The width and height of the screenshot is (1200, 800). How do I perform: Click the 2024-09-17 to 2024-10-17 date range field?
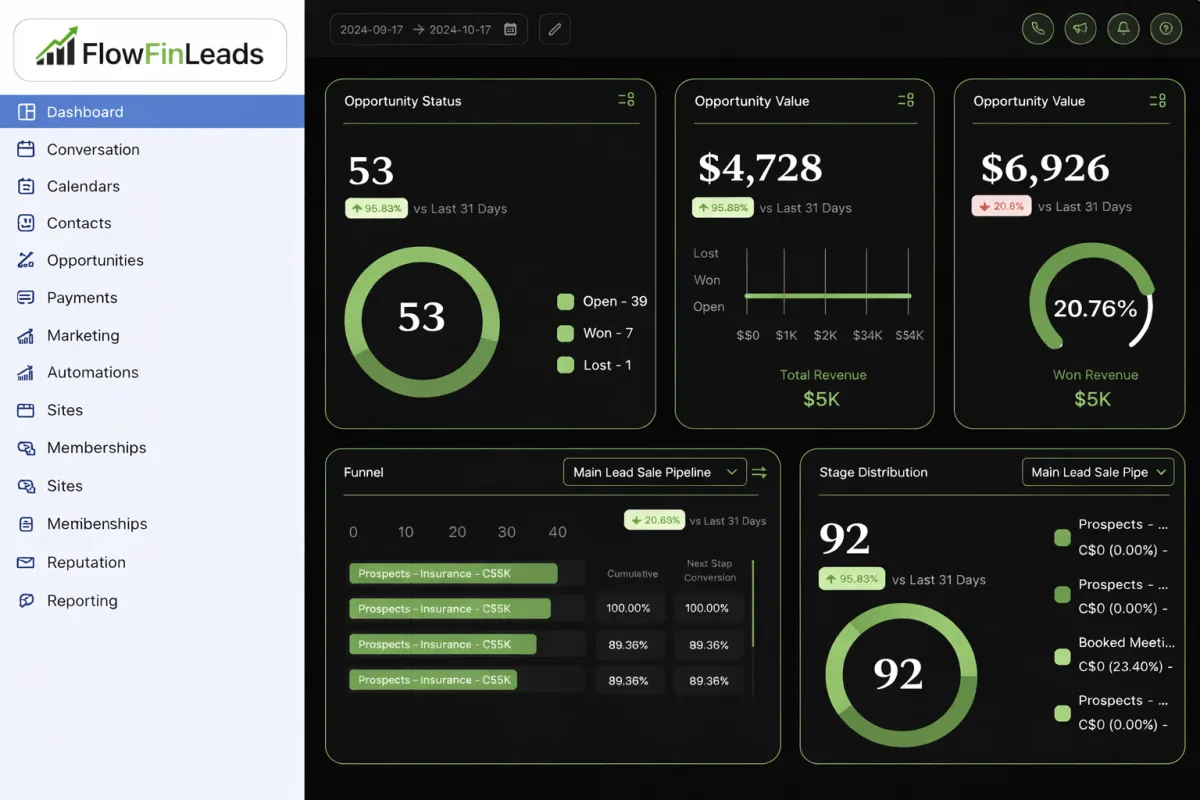[x=429, y=29]
